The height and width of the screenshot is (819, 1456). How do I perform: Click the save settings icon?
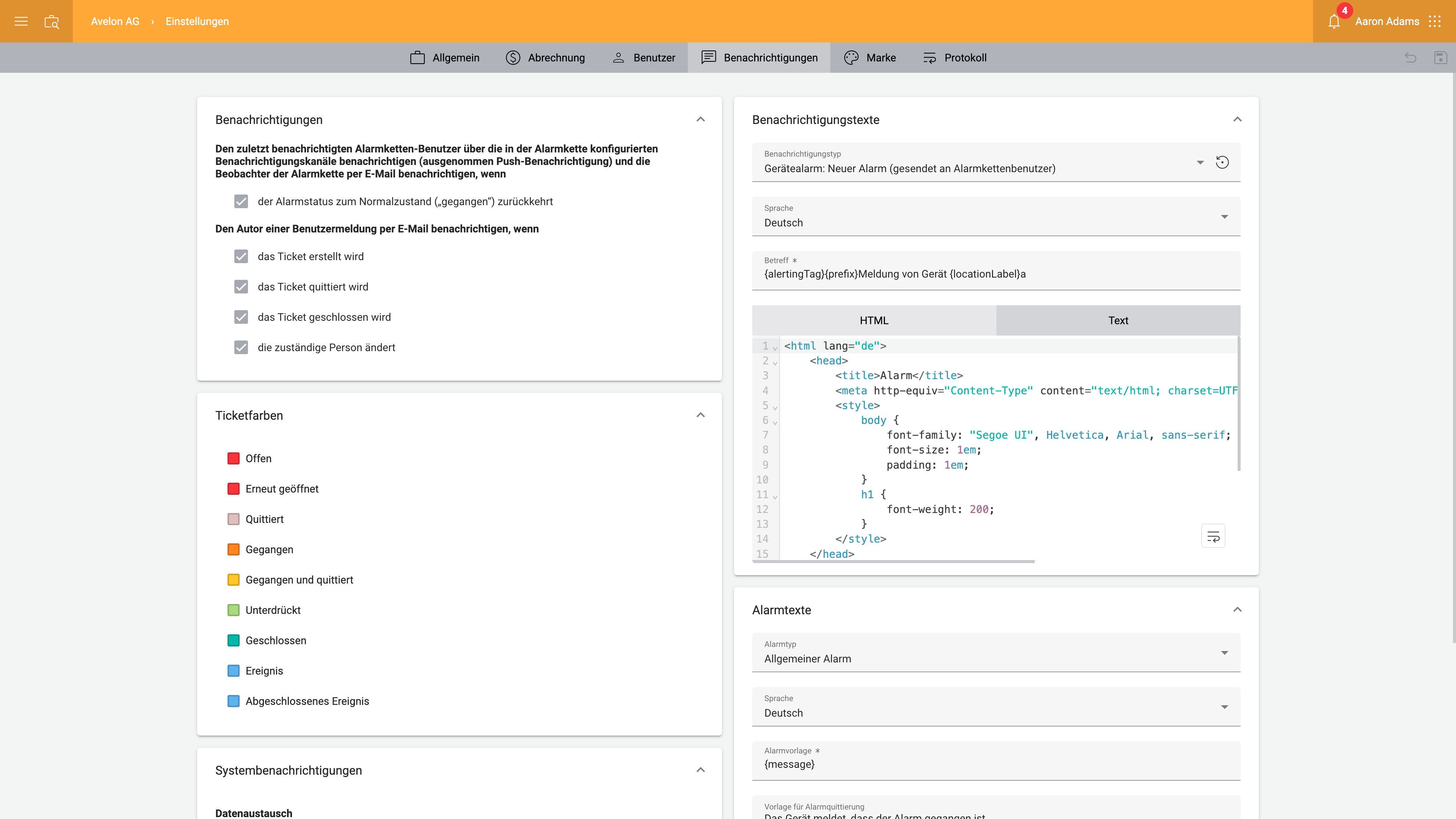click(x=1440, y=57)
